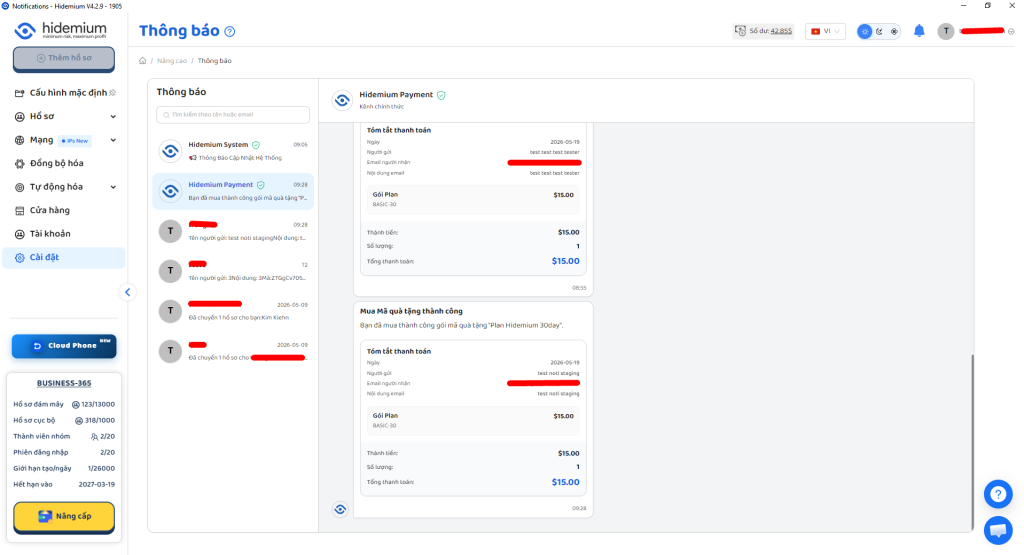Collapse the sidebar with the left arrow
Viewport: 1024px width, 555px height.
(x=127, y=293)
